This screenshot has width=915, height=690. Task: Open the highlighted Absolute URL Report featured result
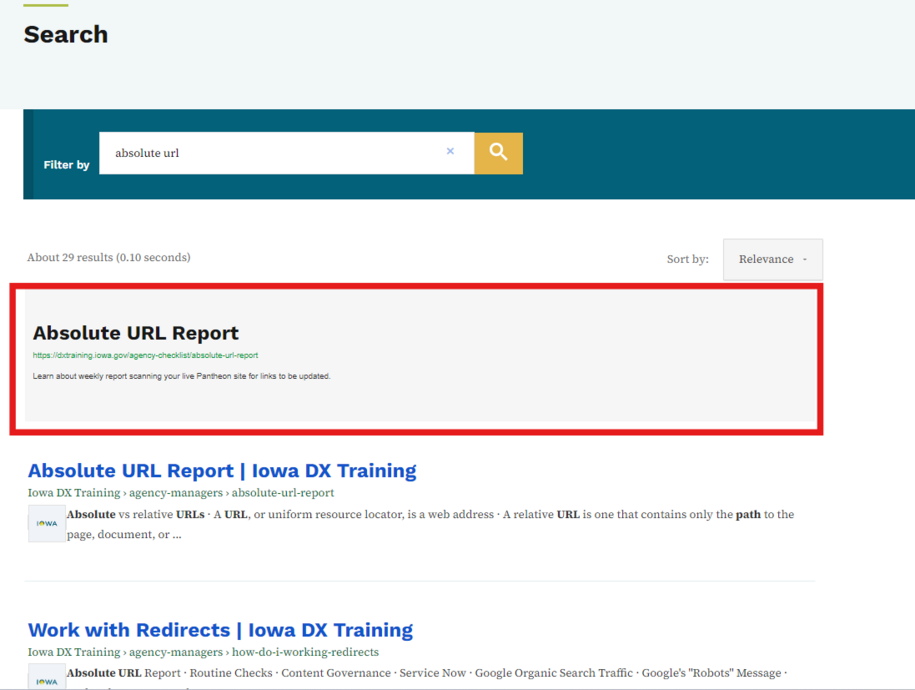point(134,332)
